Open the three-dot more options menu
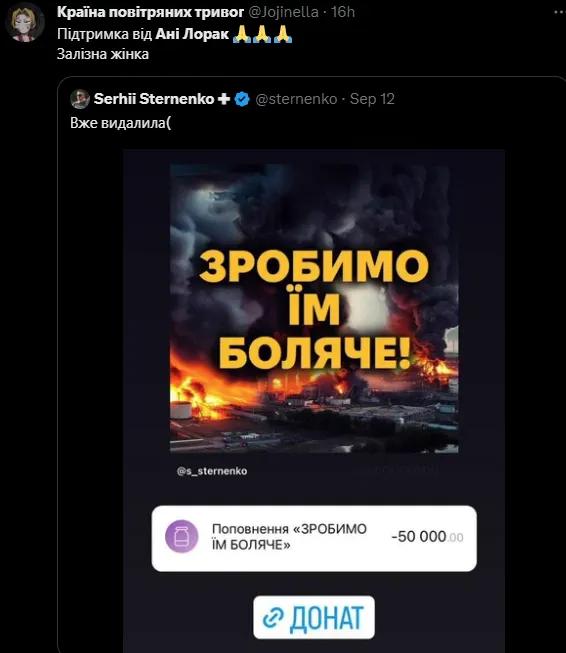 [560, 12]
